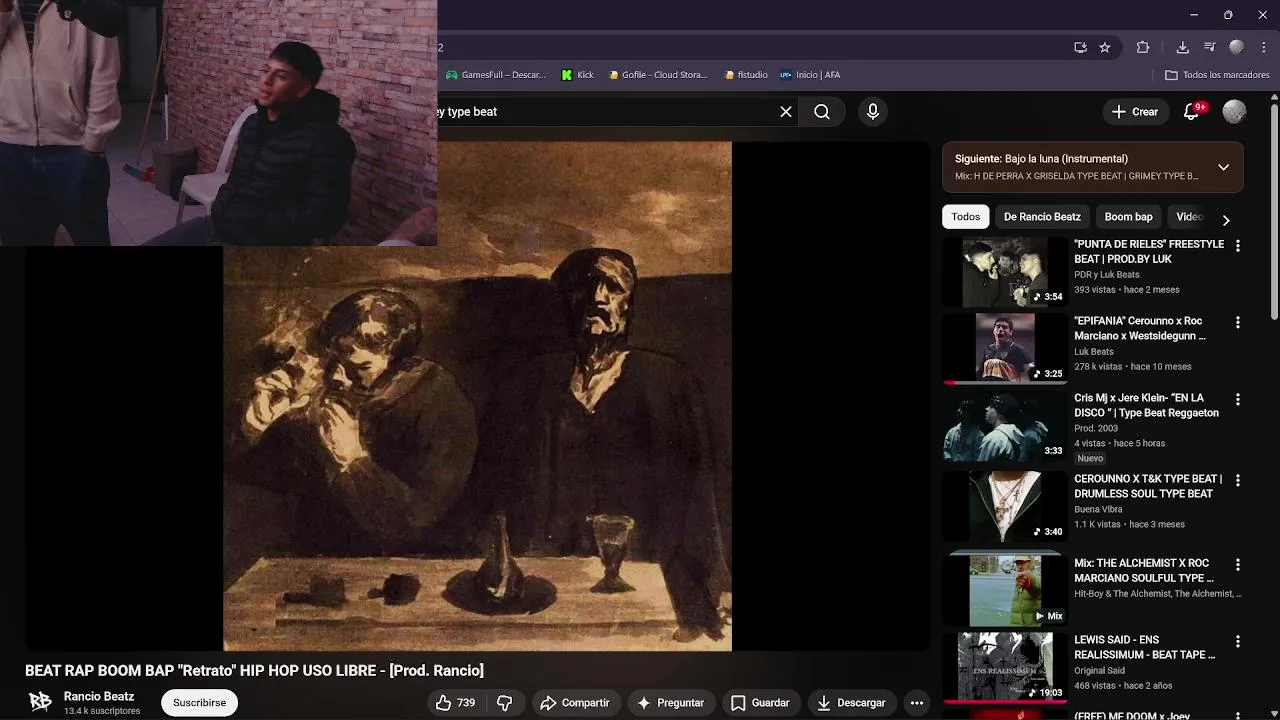The height and width of the screenshot is (720, 1280).
Task: Open Chrome three-dot menu
Action: point(1263,47)
